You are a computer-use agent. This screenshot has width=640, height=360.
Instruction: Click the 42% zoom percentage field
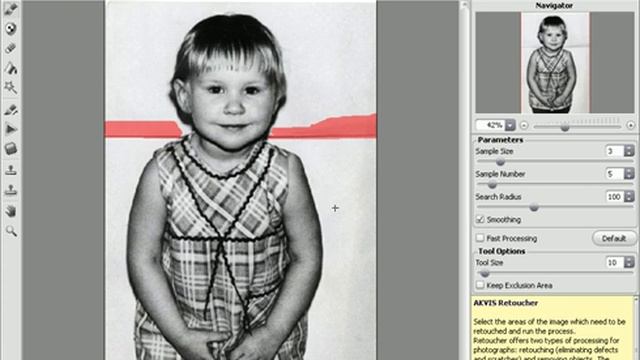(x=491, y=125)
